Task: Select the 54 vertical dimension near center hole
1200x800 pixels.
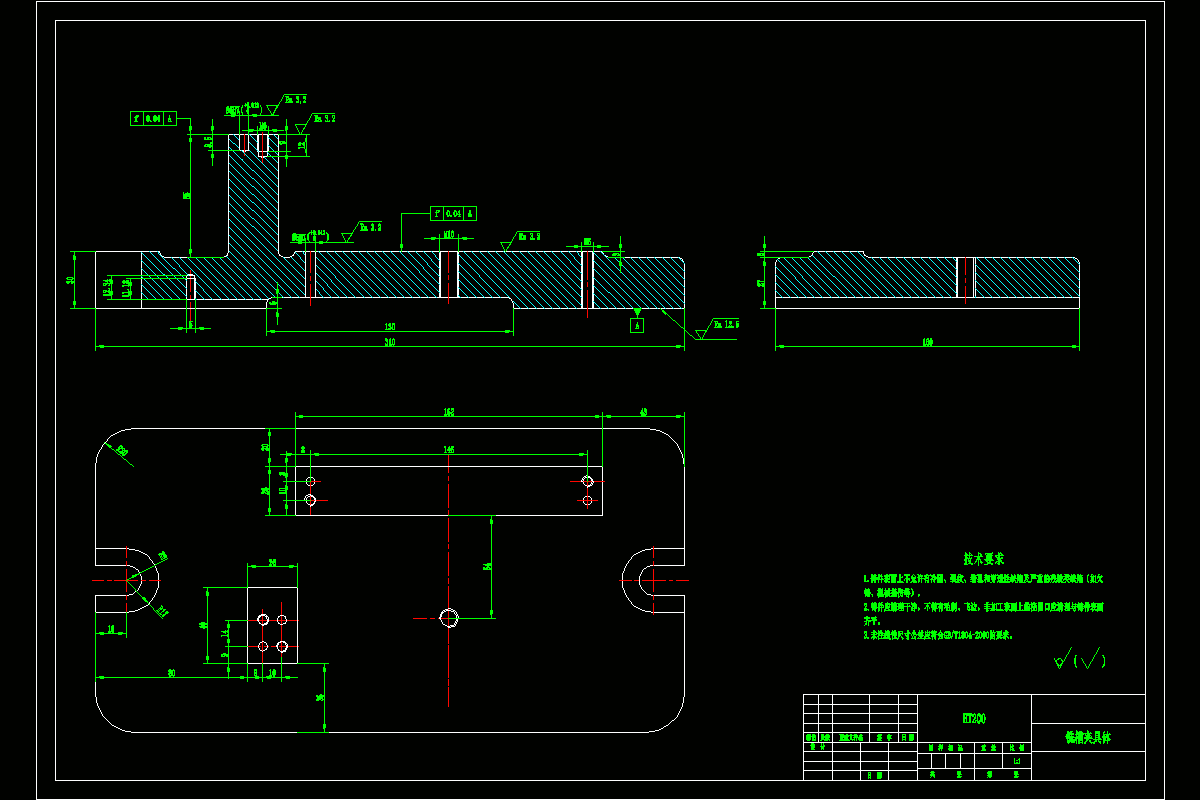Action: (487, 566)
